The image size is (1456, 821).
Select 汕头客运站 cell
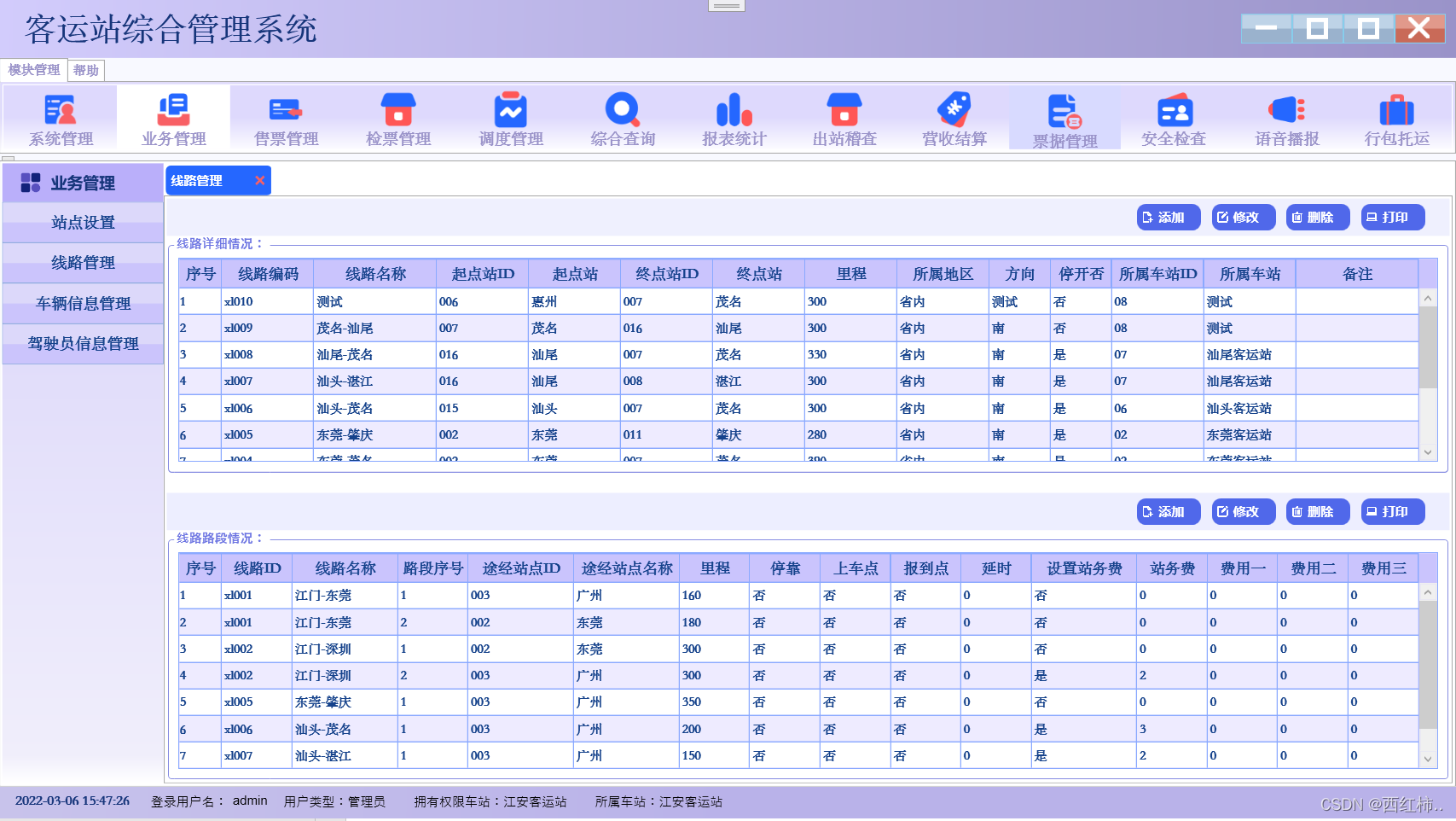point(1250,408)
